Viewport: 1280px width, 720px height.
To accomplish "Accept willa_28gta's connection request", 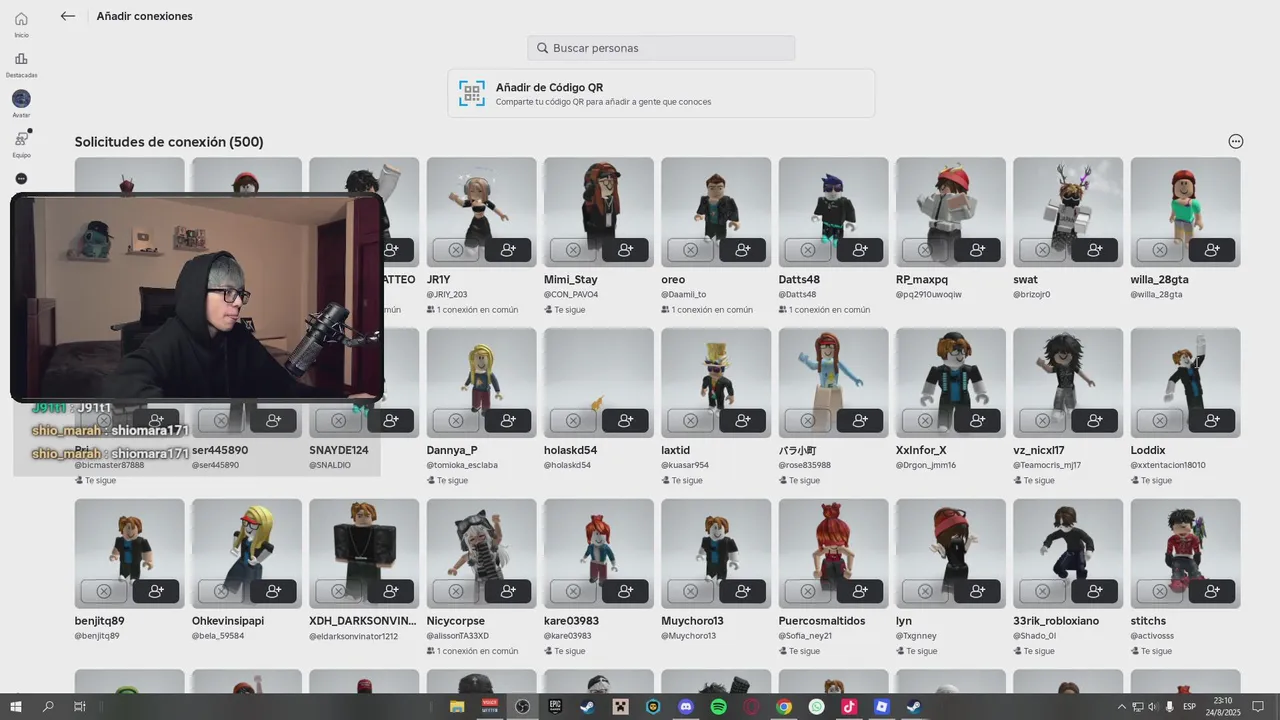I will point(1212,250).
